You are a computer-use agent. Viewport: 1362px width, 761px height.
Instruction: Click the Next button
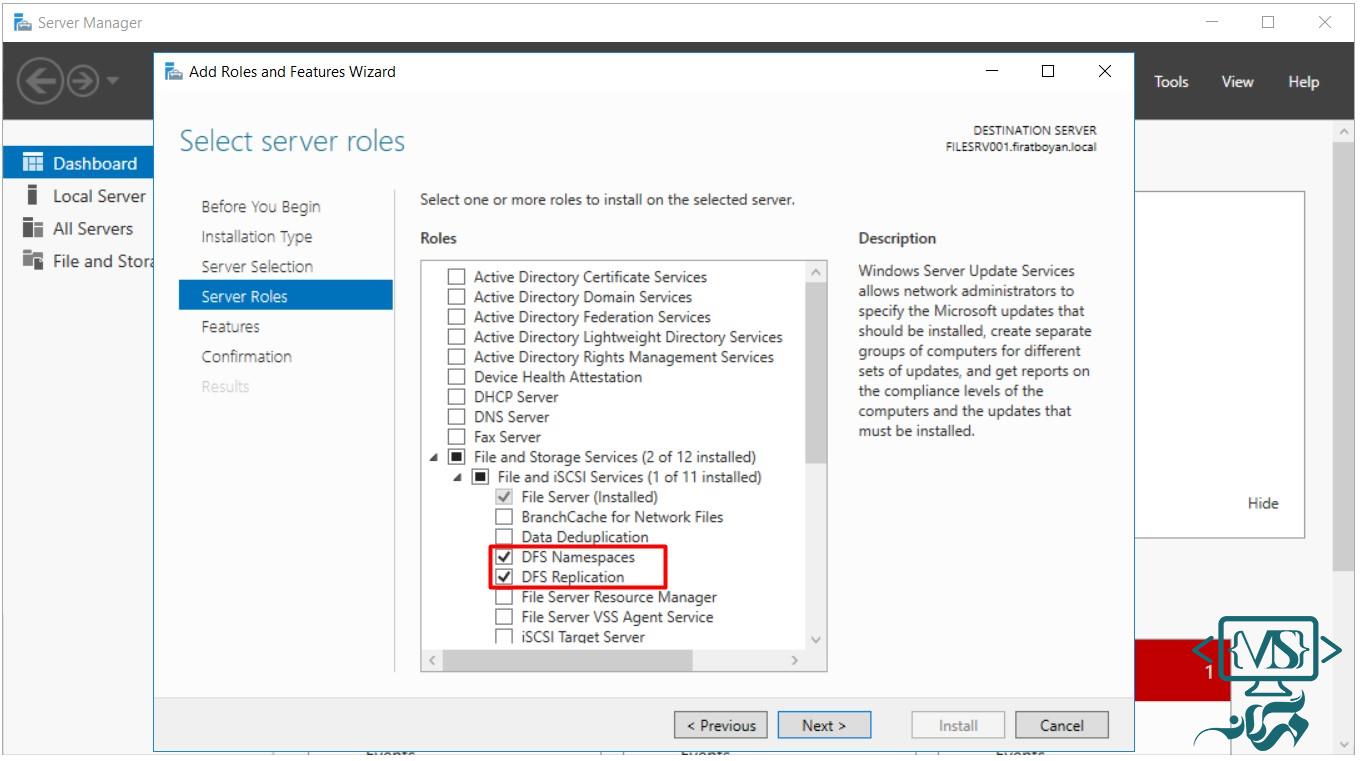pyautogui.click(x=824, y=725)
